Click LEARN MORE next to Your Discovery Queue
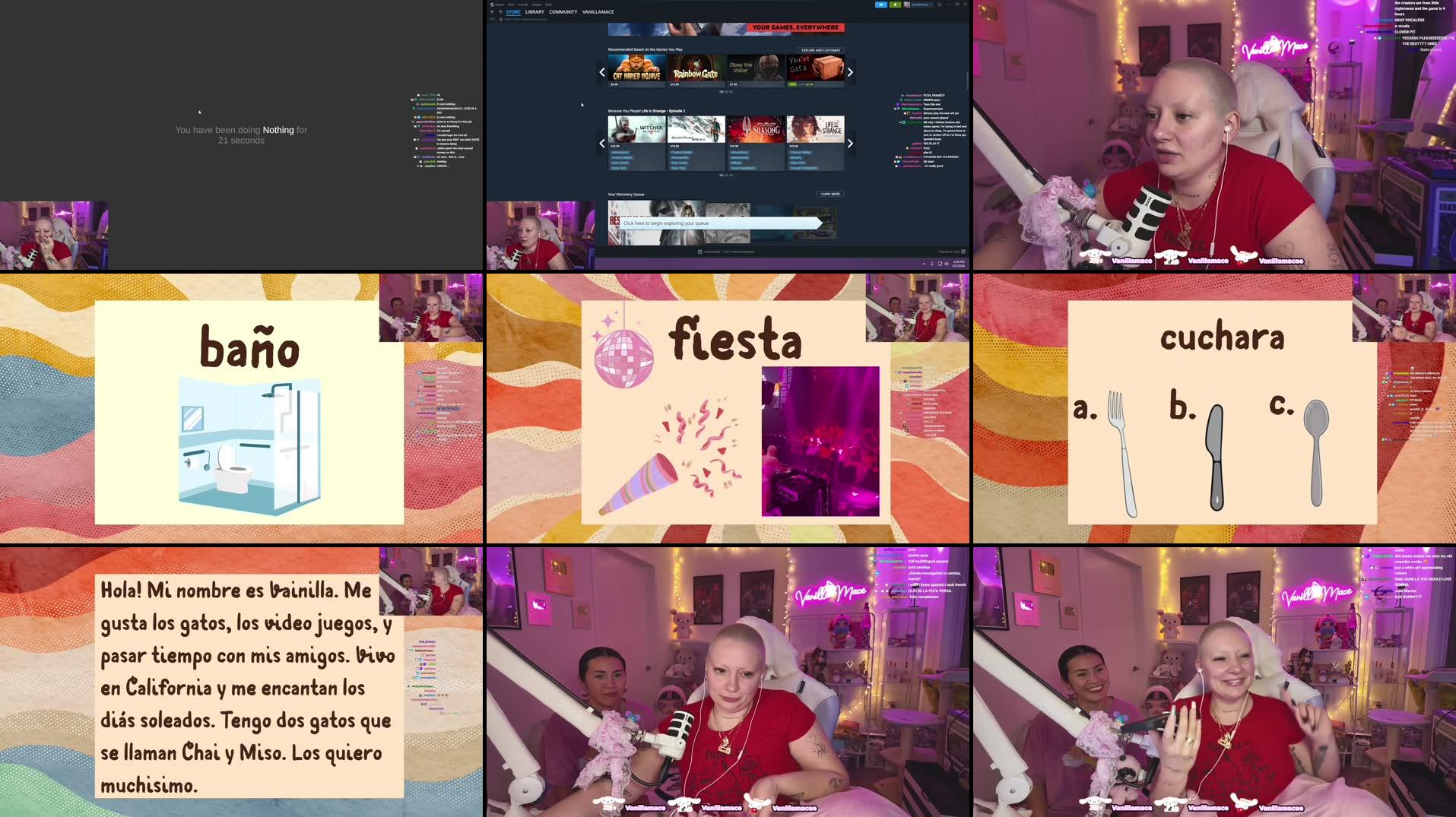The width and height of the screenshot is (1456, 817). point(830,194)
